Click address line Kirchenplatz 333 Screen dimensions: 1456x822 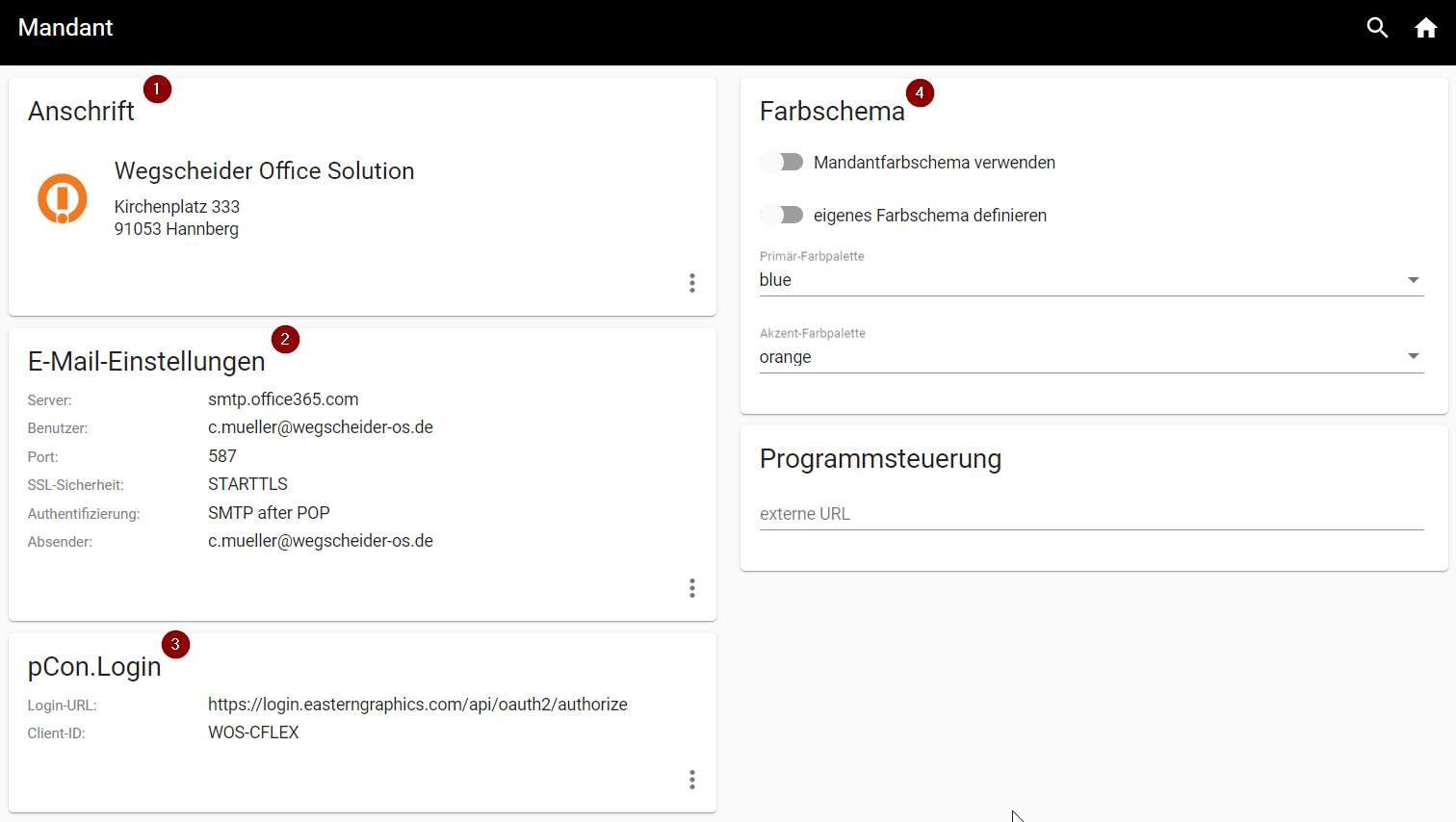click(x=177, y=206)
